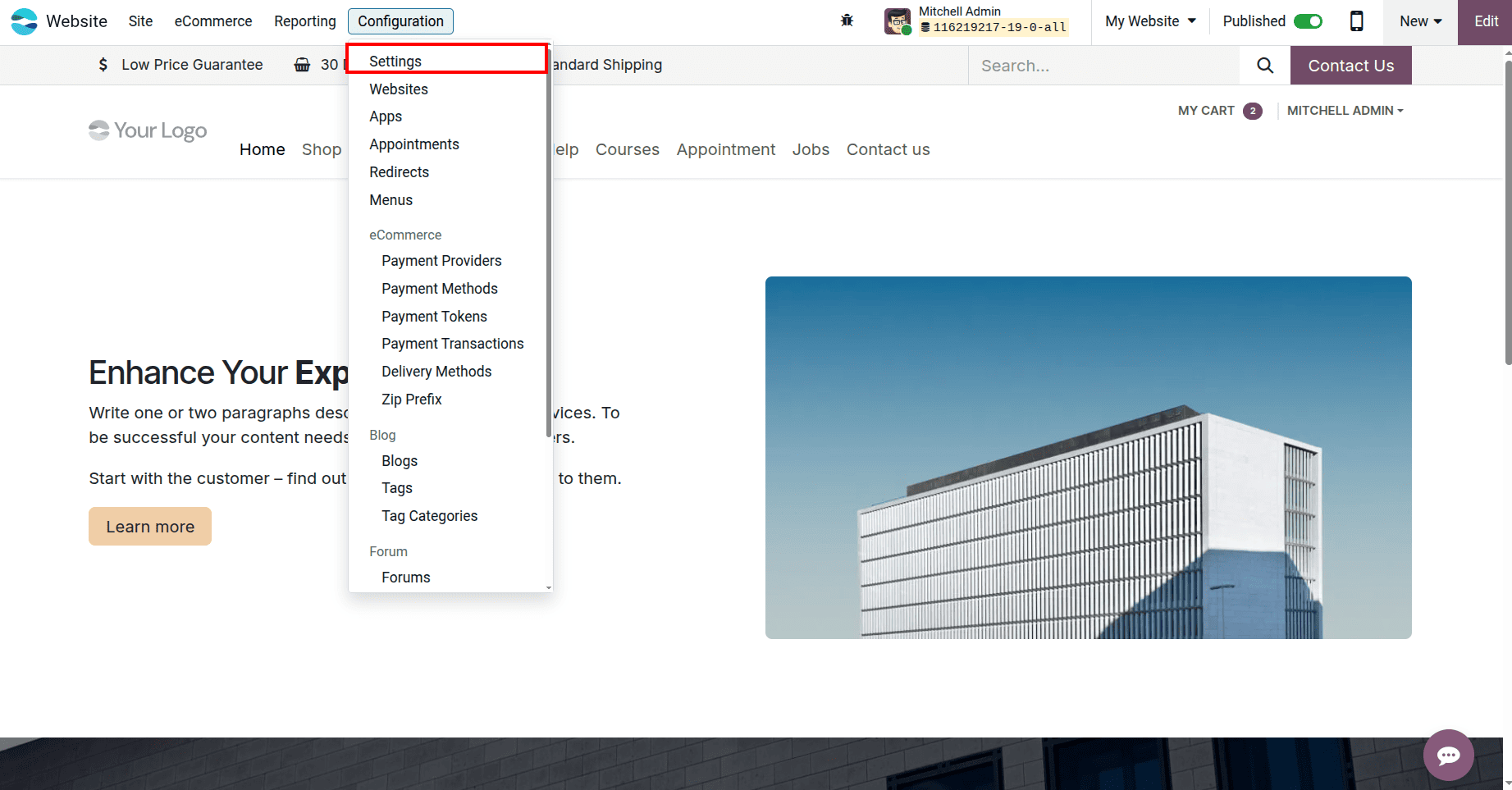Viewport: 1512px width, 790px height.
Task: Select Websites menu entry
Action: click(447, 89)
